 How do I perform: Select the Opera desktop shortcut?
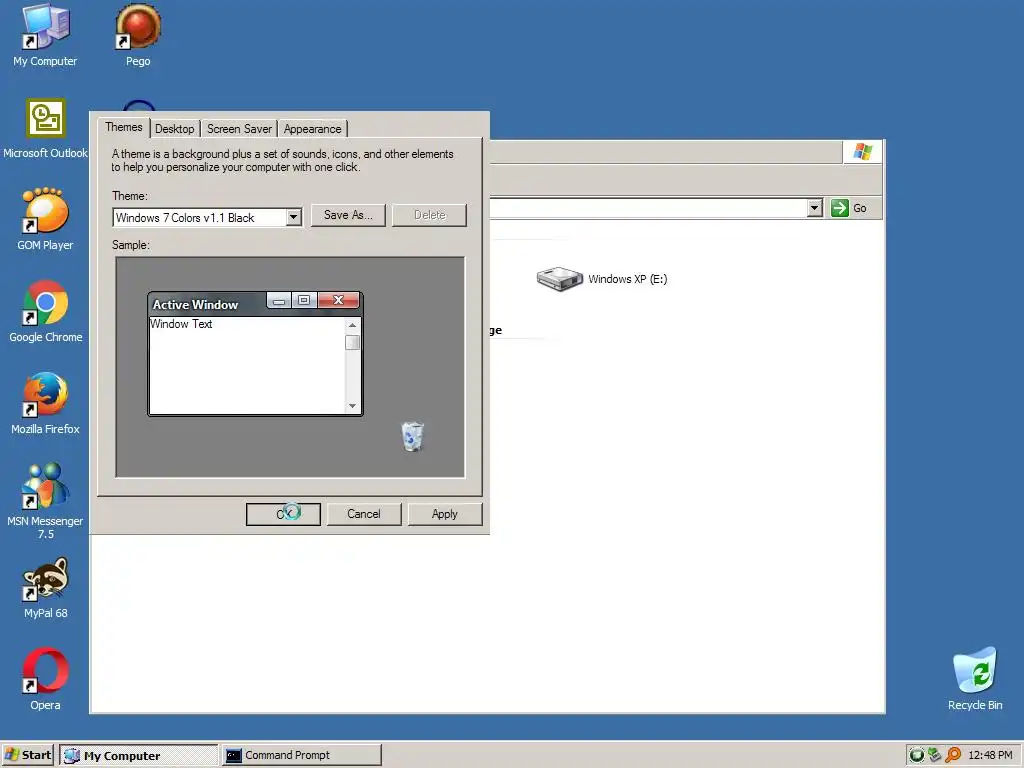click(45, 679)
